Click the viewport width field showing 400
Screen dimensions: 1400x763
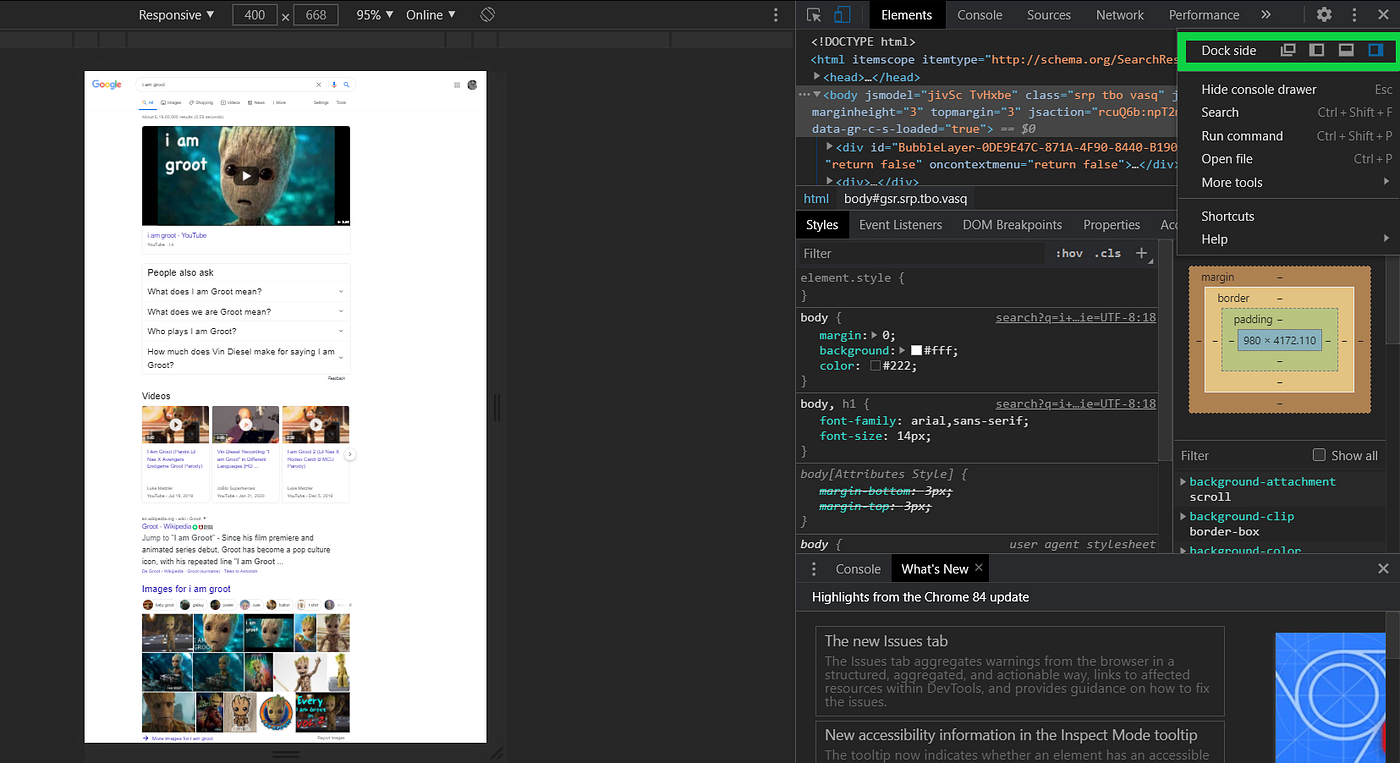pyautogui.click(x=254, y=15)
